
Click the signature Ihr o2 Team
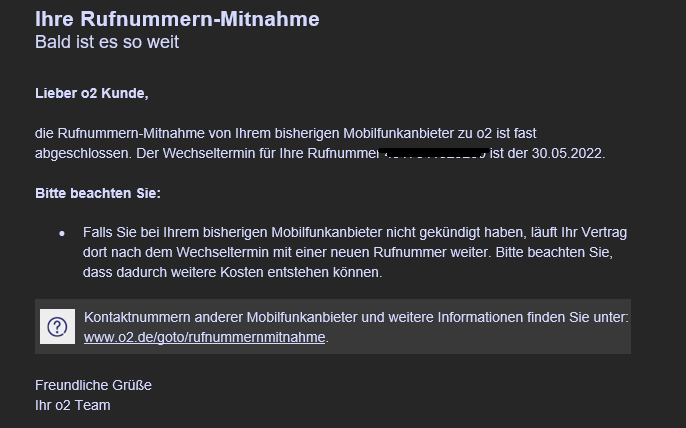coord(73,405)
